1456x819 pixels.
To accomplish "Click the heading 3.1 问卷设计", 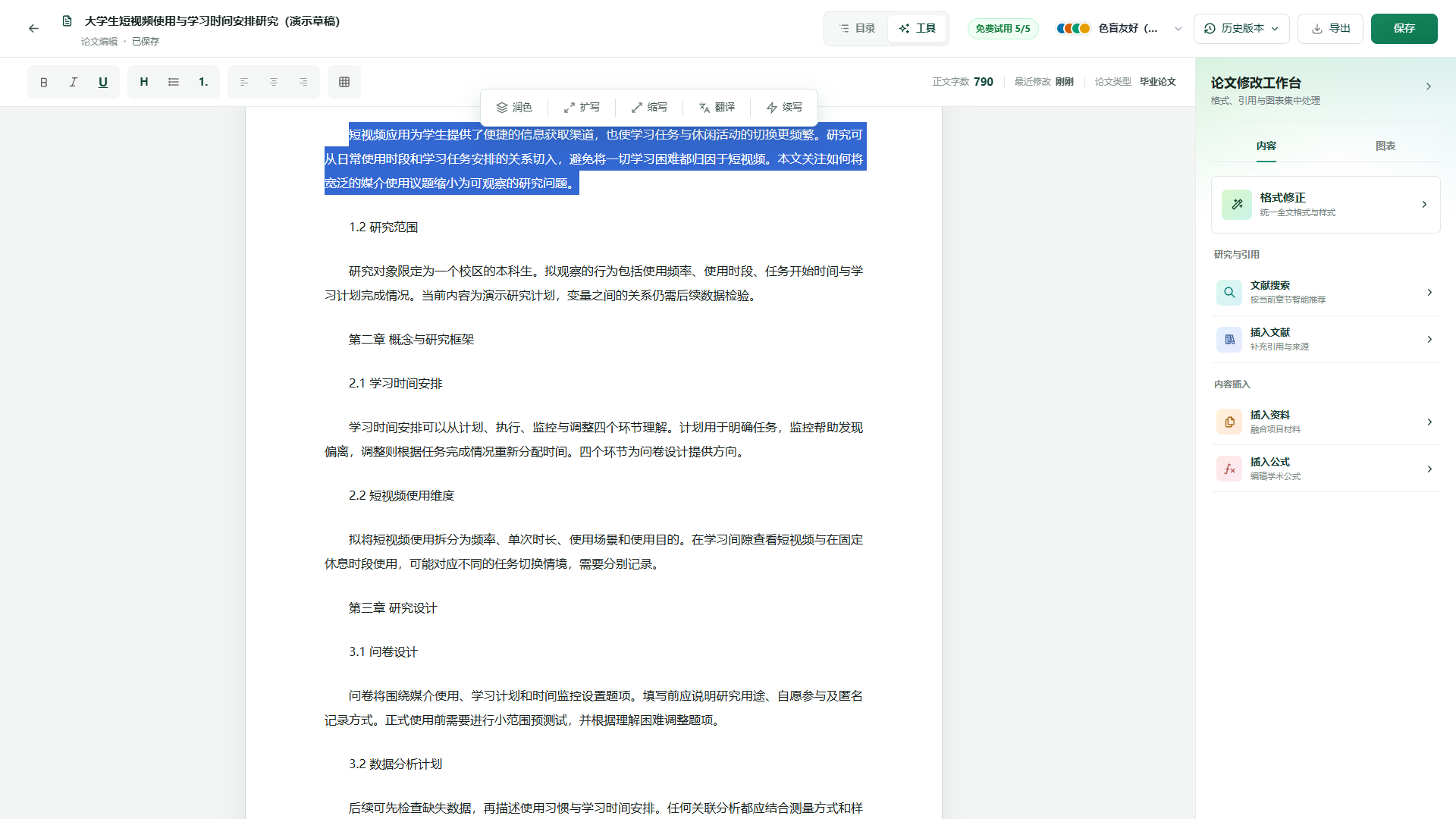I will coord(383,652).
